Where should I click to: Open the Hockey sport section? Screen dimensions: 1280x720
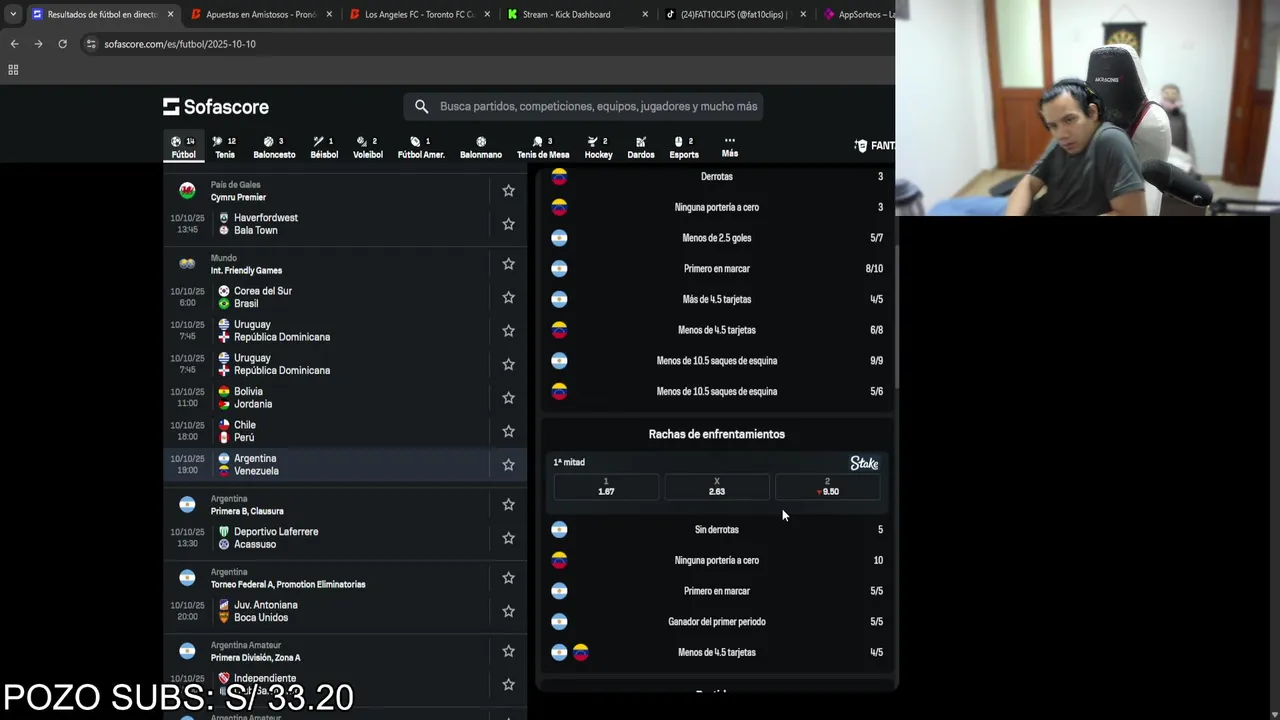[x=598, y=147]
